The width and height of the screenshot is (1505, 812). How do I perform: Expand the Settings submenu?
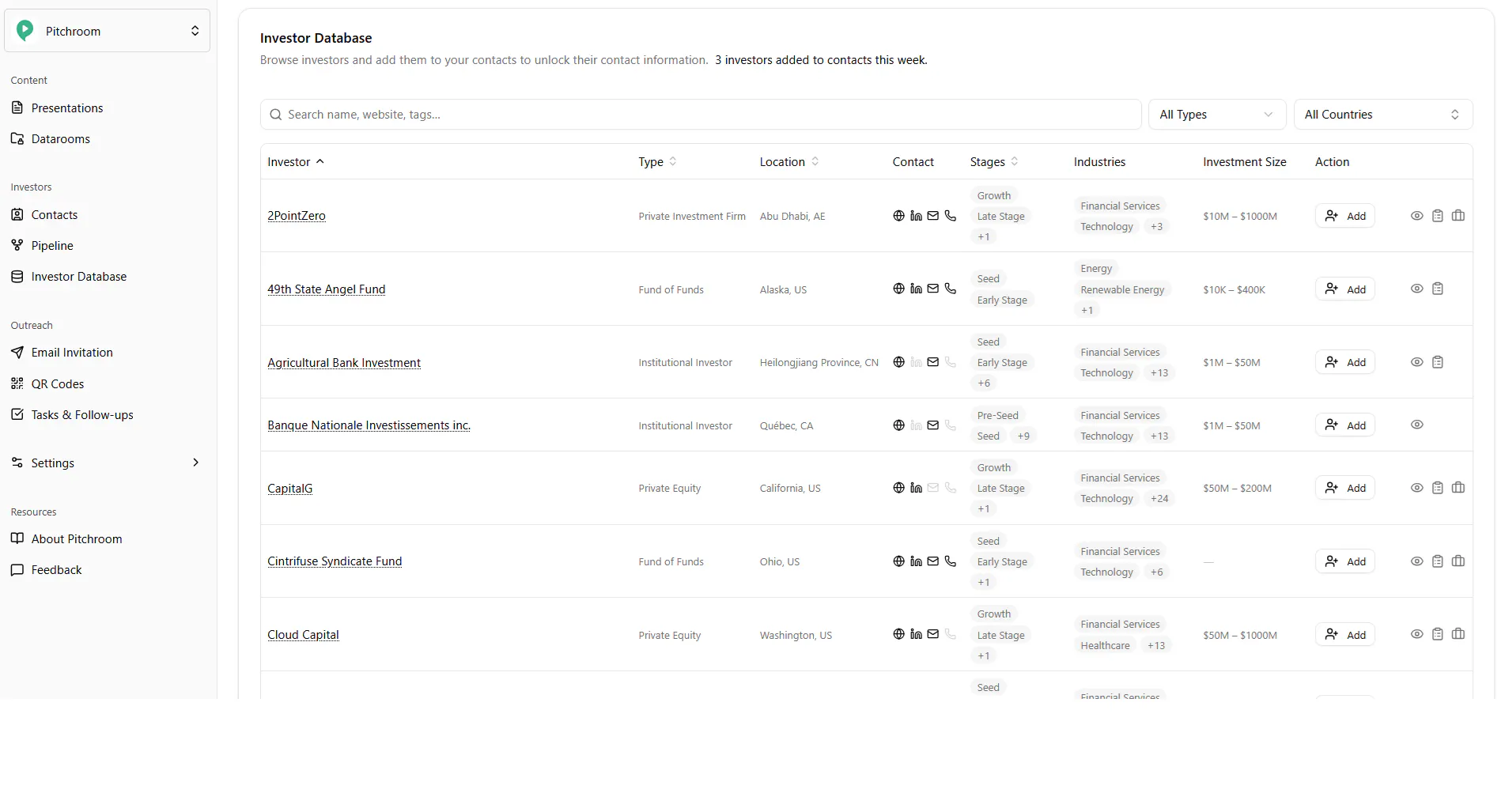tap(196, 463)
